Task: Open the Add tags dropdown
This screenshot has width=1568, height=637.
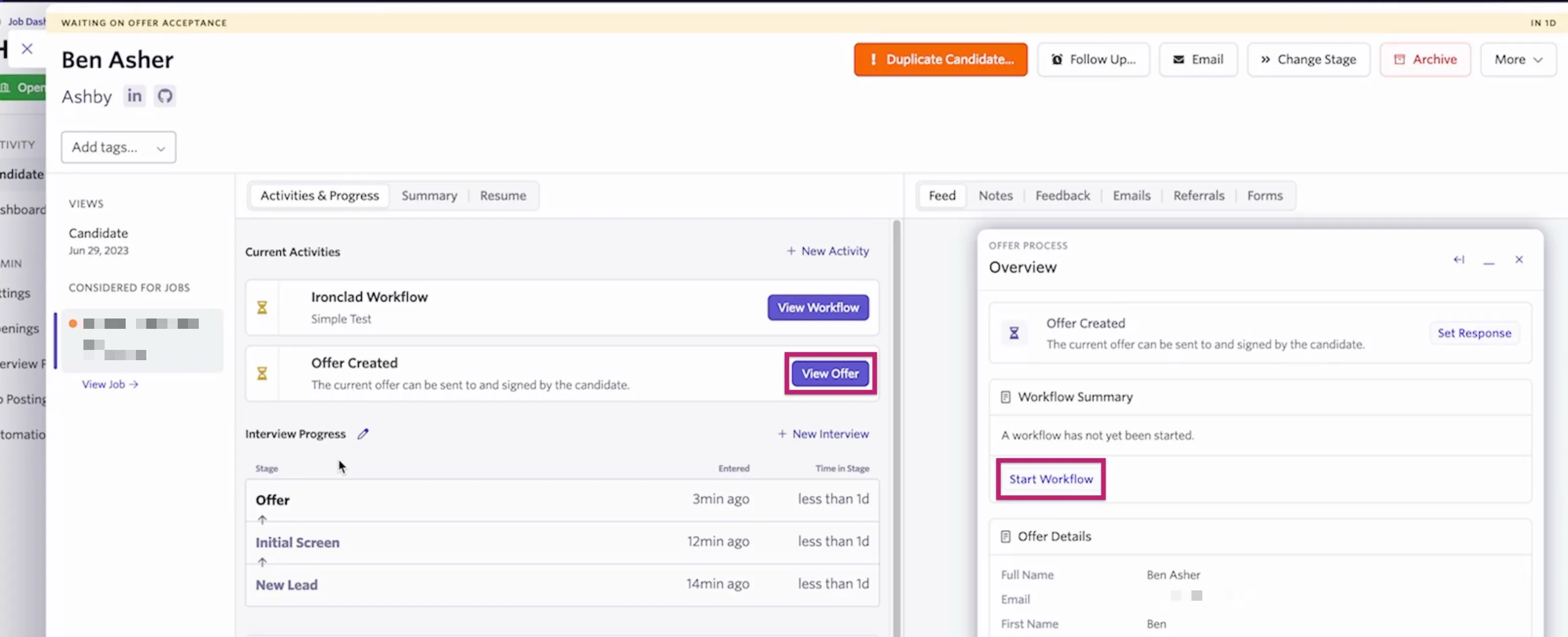Action: [x=119, y=147]
